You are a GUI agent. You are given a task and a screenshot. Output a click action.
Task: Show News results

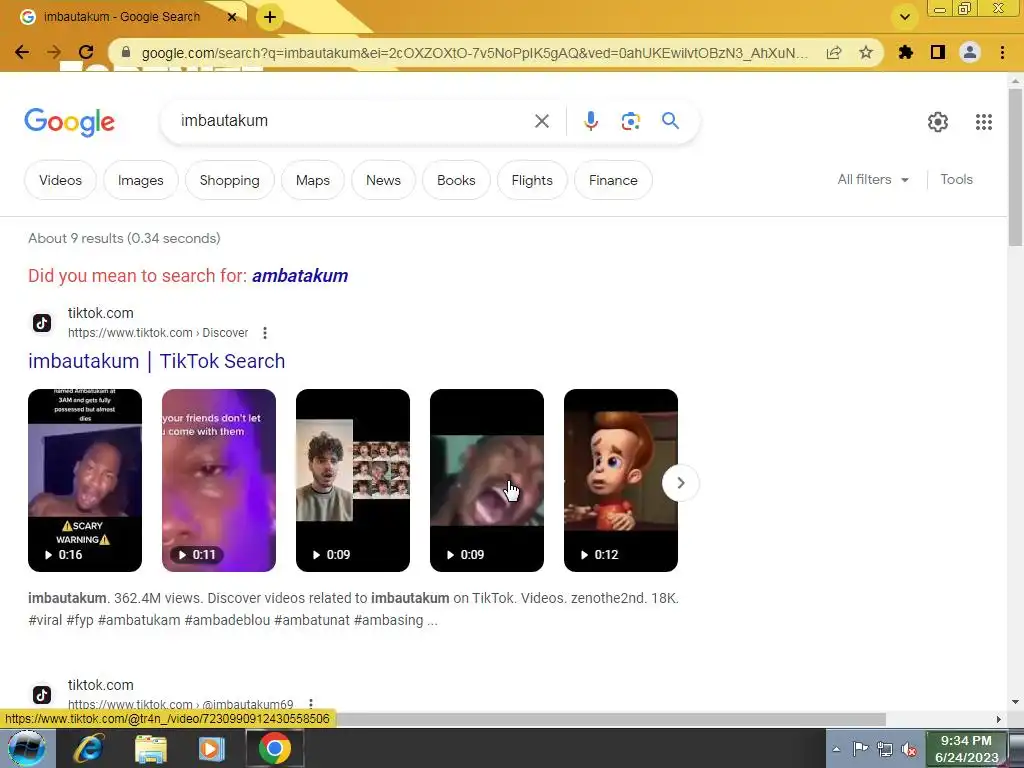383,180
